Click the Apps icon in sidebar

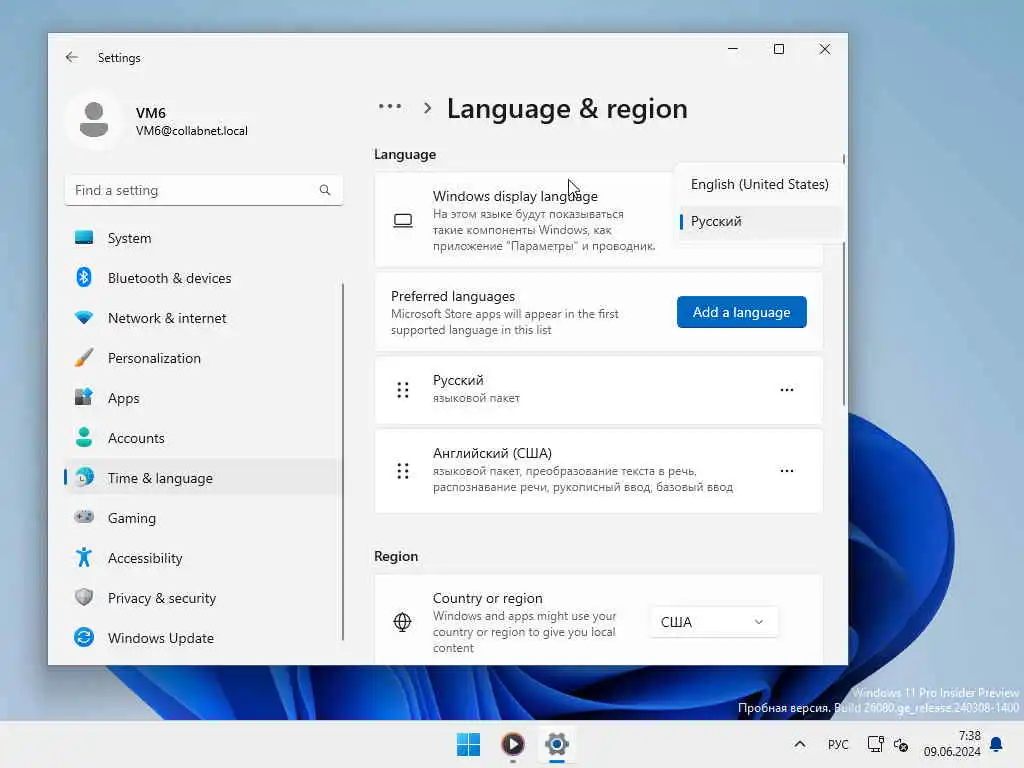[x=84, y=398]
